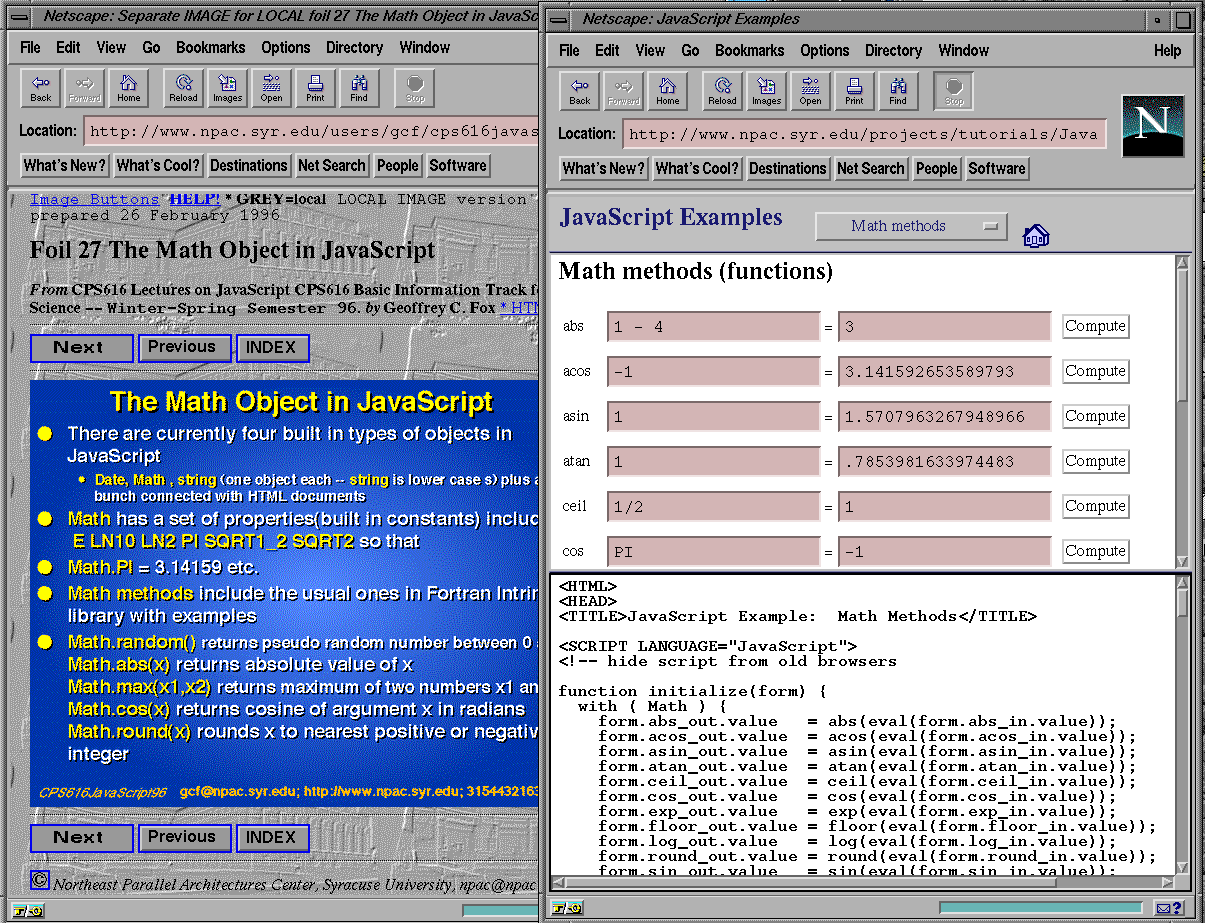Open Edit menu in JavaScript Examples window

(607, 50)
